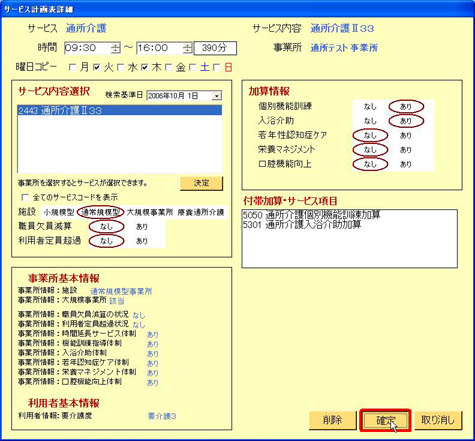Click the start time spinner arrows
Image resolution: width=475 pixels, height=441 pixels.
[115, 48]
